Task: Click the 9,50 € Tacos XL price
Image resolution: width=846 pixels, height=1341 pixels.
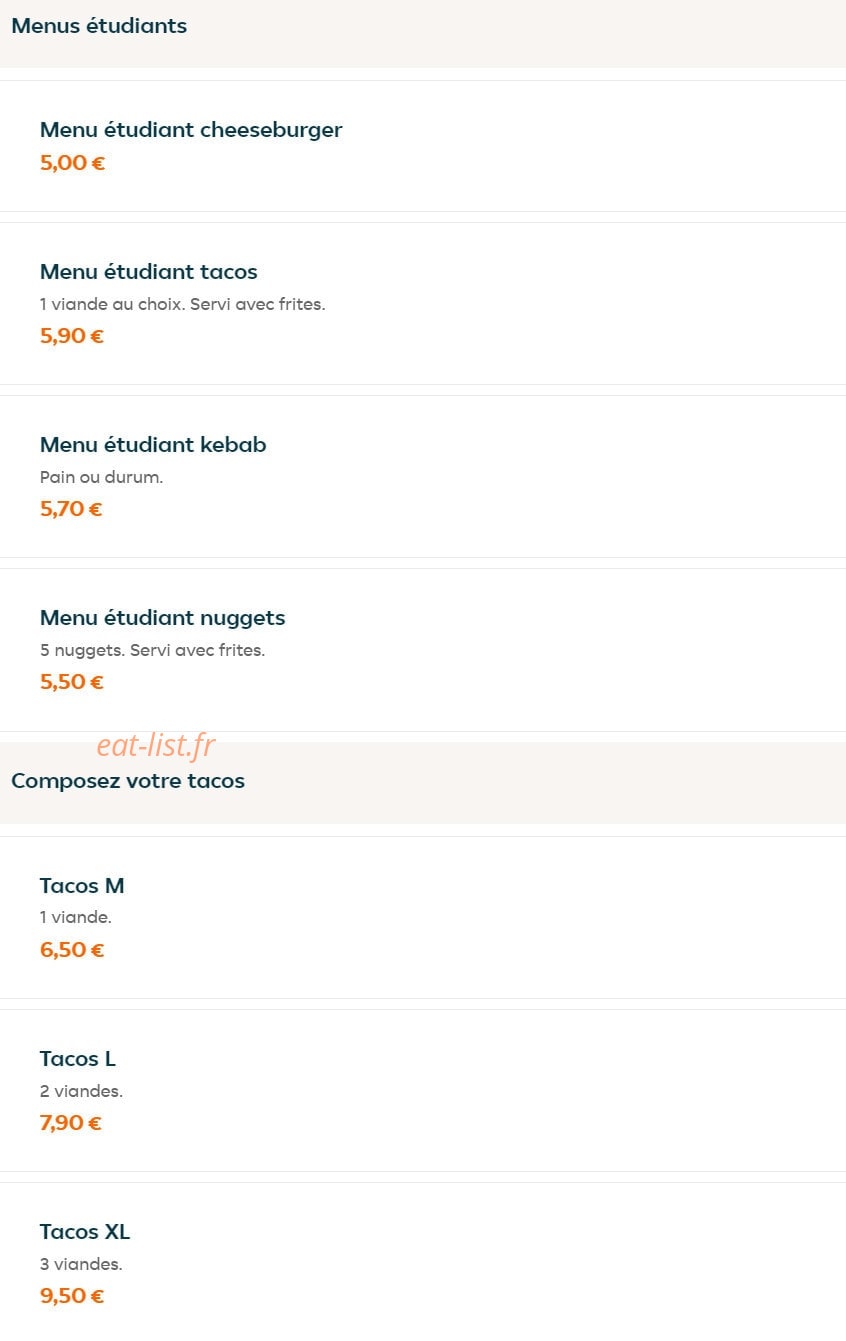Action: [x=72, y=1296]
